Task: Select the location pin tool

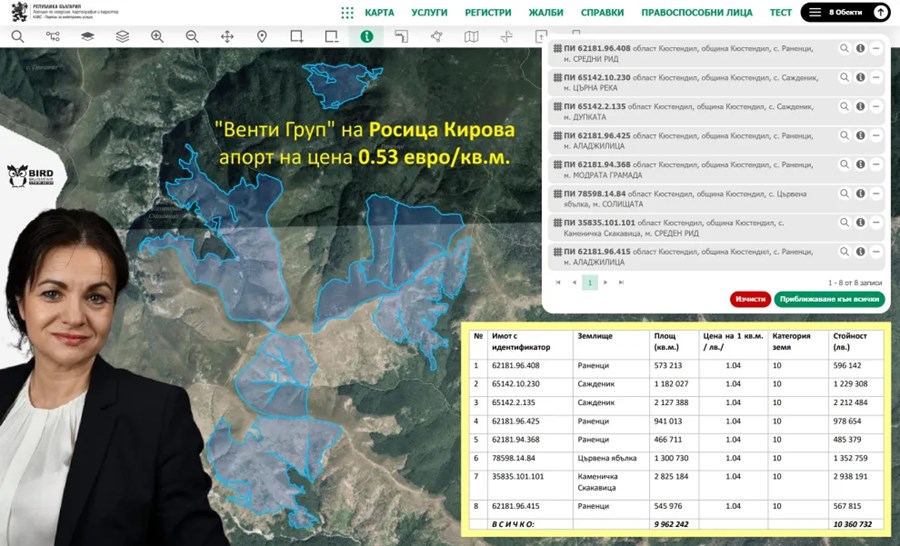Action: click(x=262, y=37)
